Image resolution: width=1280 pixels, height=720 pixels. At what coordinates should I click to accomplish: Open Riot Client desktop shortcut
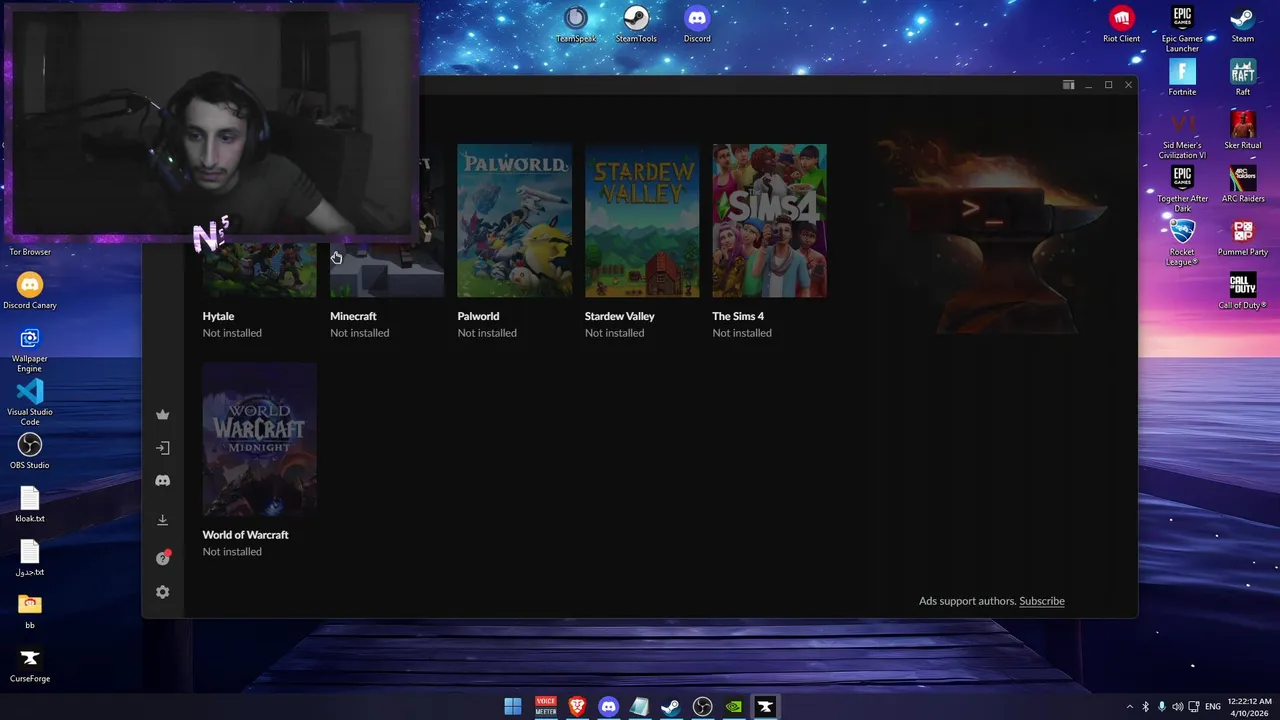pyautogui.click(x=1121, y=24)
